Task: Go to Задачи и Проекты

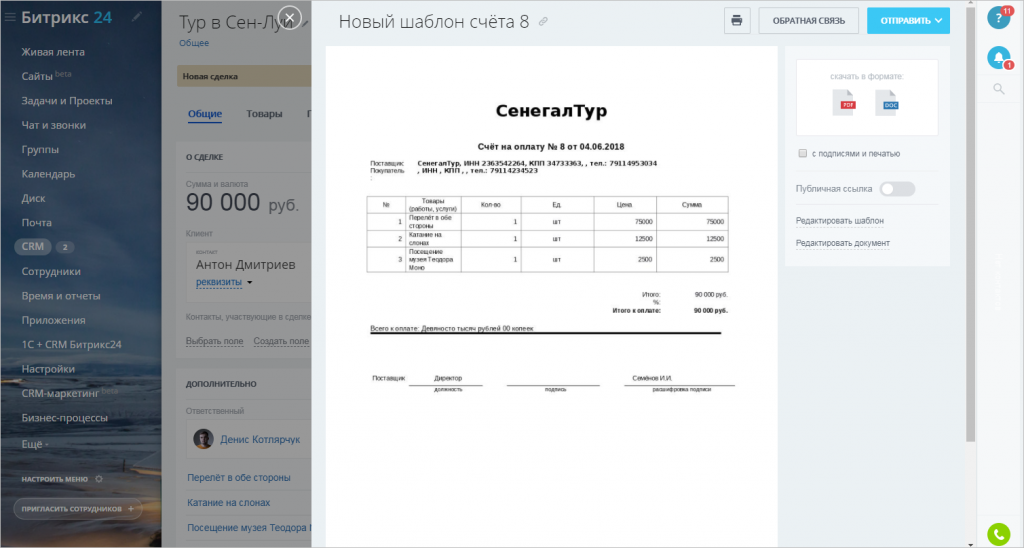Action: coord(67,101)
